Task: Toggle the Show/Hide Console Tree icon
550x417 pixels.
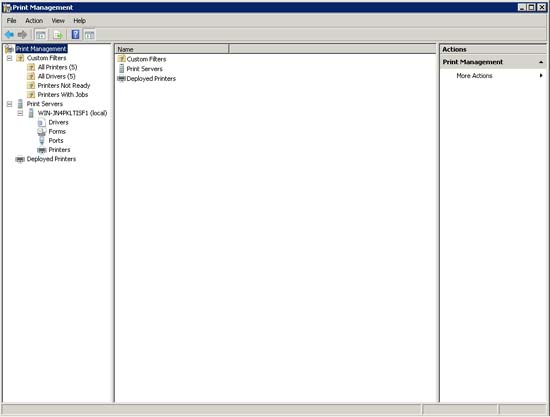Action: [x=41, y=35]
